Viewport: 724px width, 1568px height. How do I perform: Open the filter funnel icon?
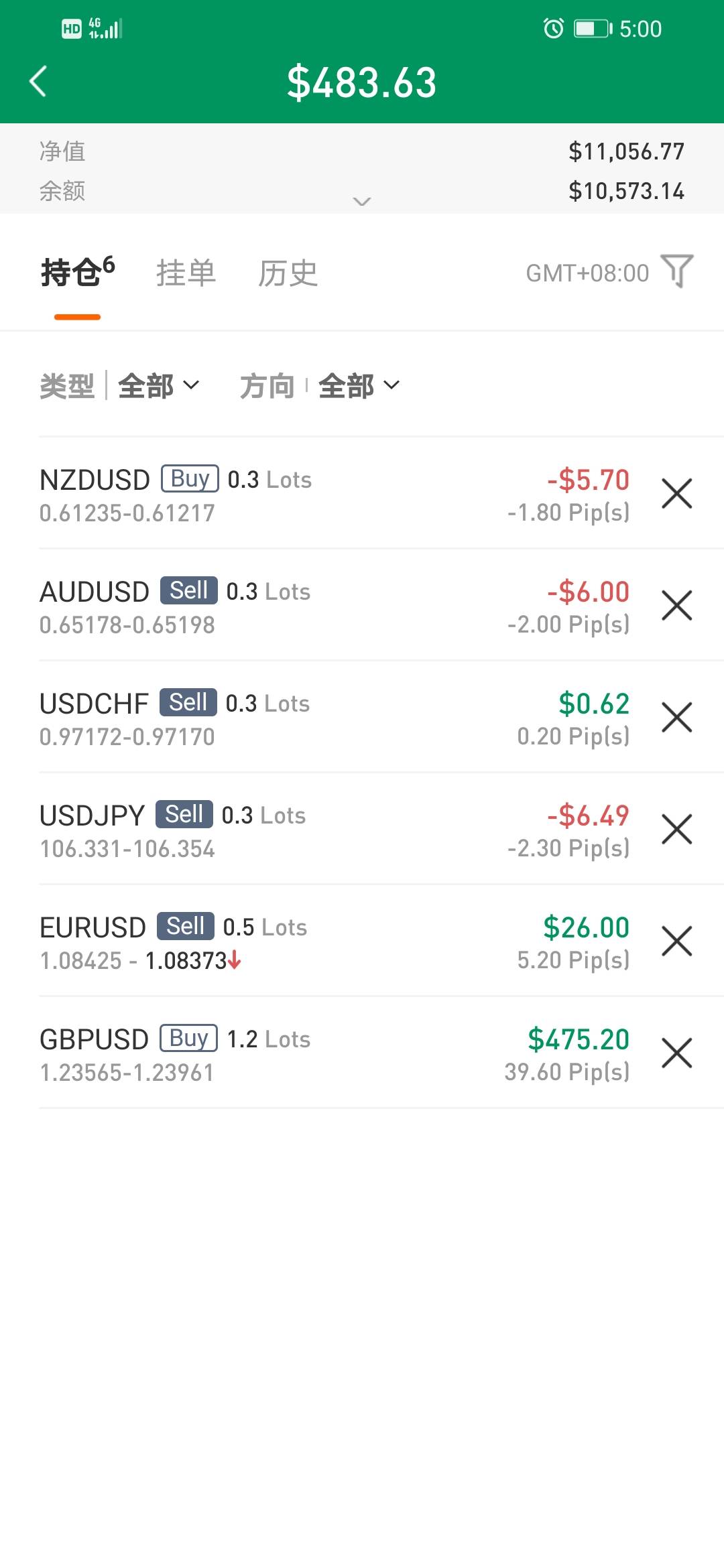(676, 271)
